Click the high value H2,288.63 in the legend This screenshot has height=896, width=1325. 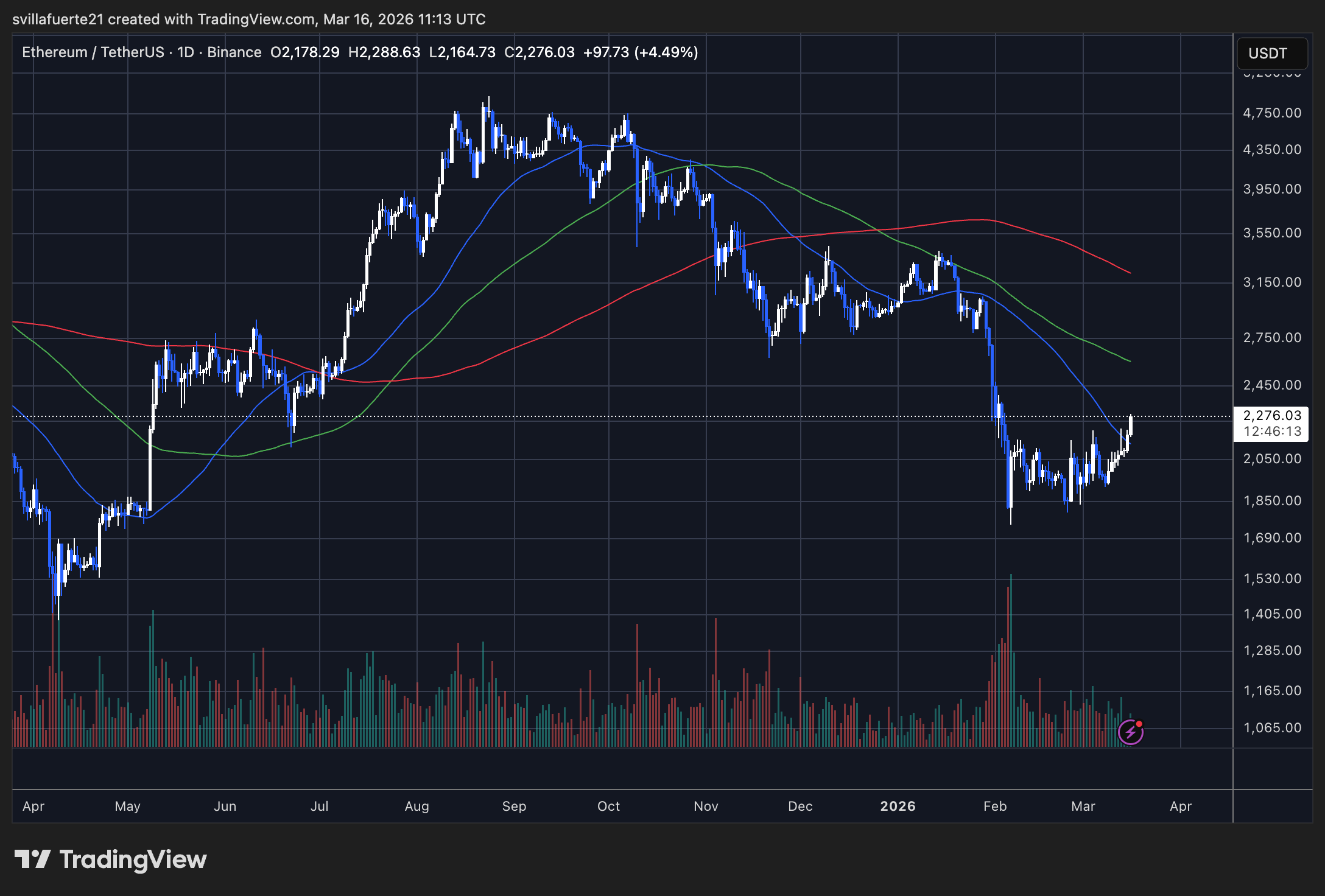pos(384,52)
